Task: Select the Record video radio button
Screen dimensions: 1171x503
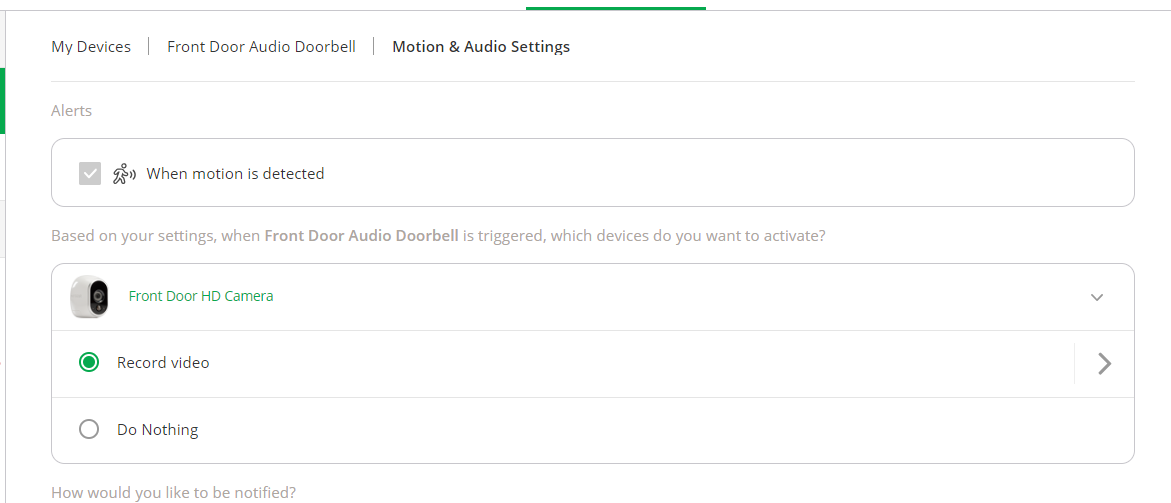Action: (x=89, y=363)
